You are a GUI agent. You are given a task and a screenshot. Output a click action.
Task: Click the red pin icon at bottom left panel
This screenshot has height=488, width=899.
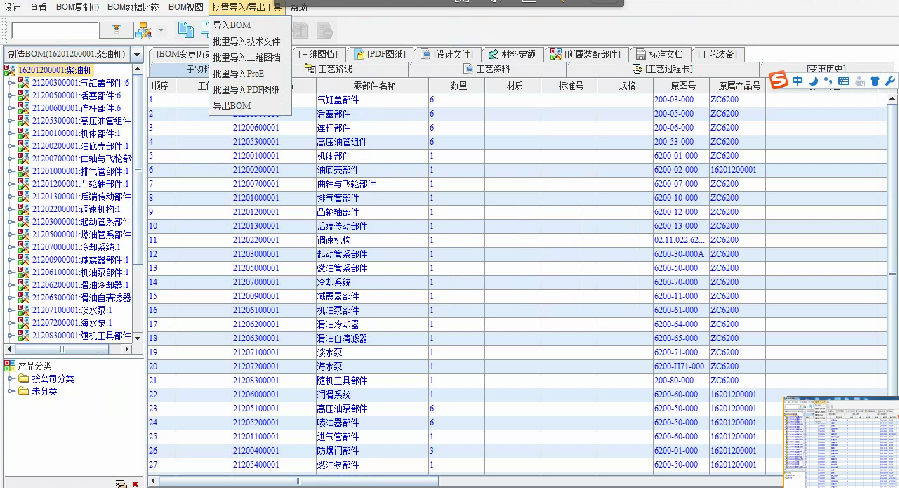click(135, 485)
